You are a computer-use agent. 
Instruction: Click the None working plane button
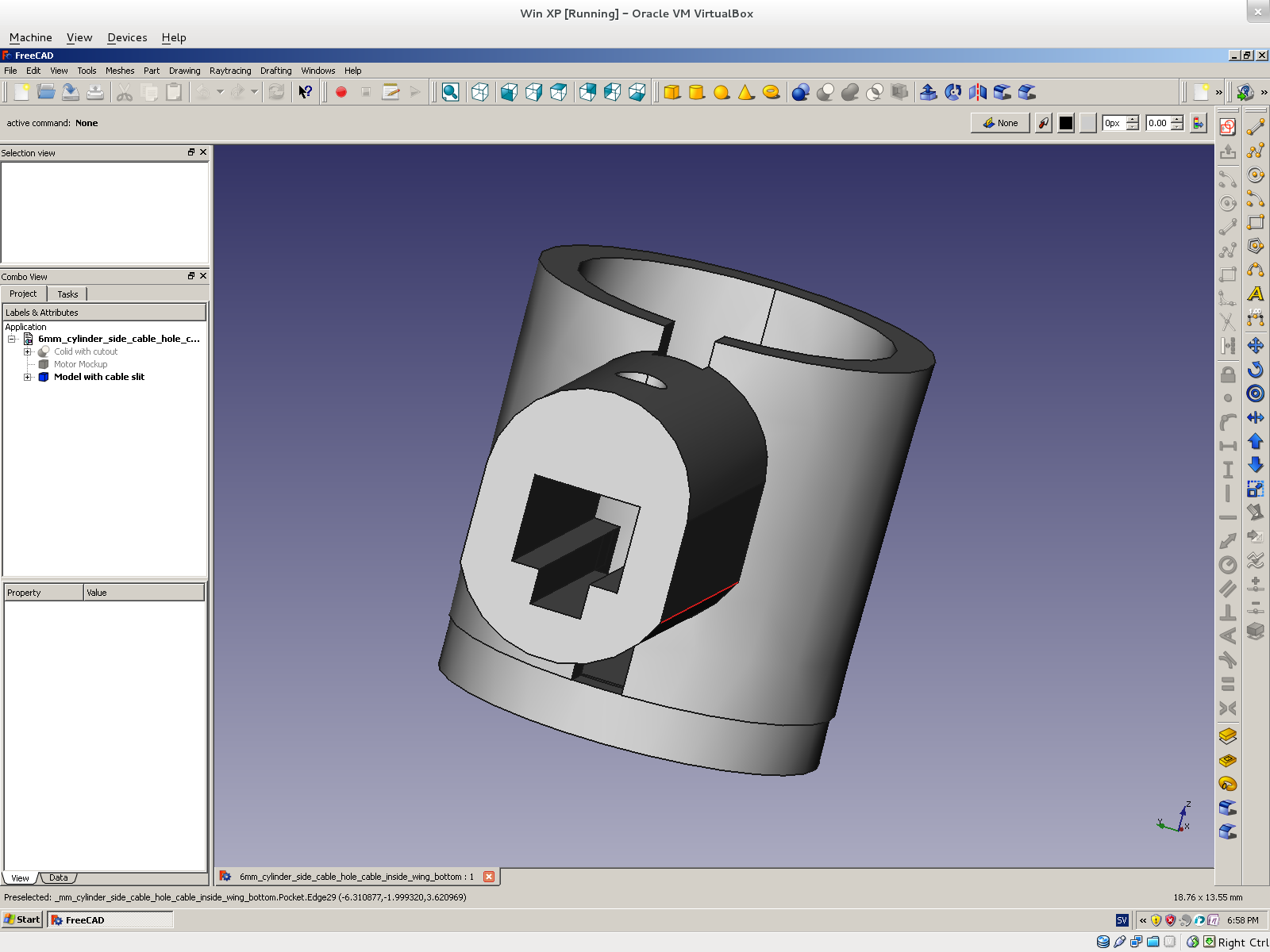[x=1000, y=123]
